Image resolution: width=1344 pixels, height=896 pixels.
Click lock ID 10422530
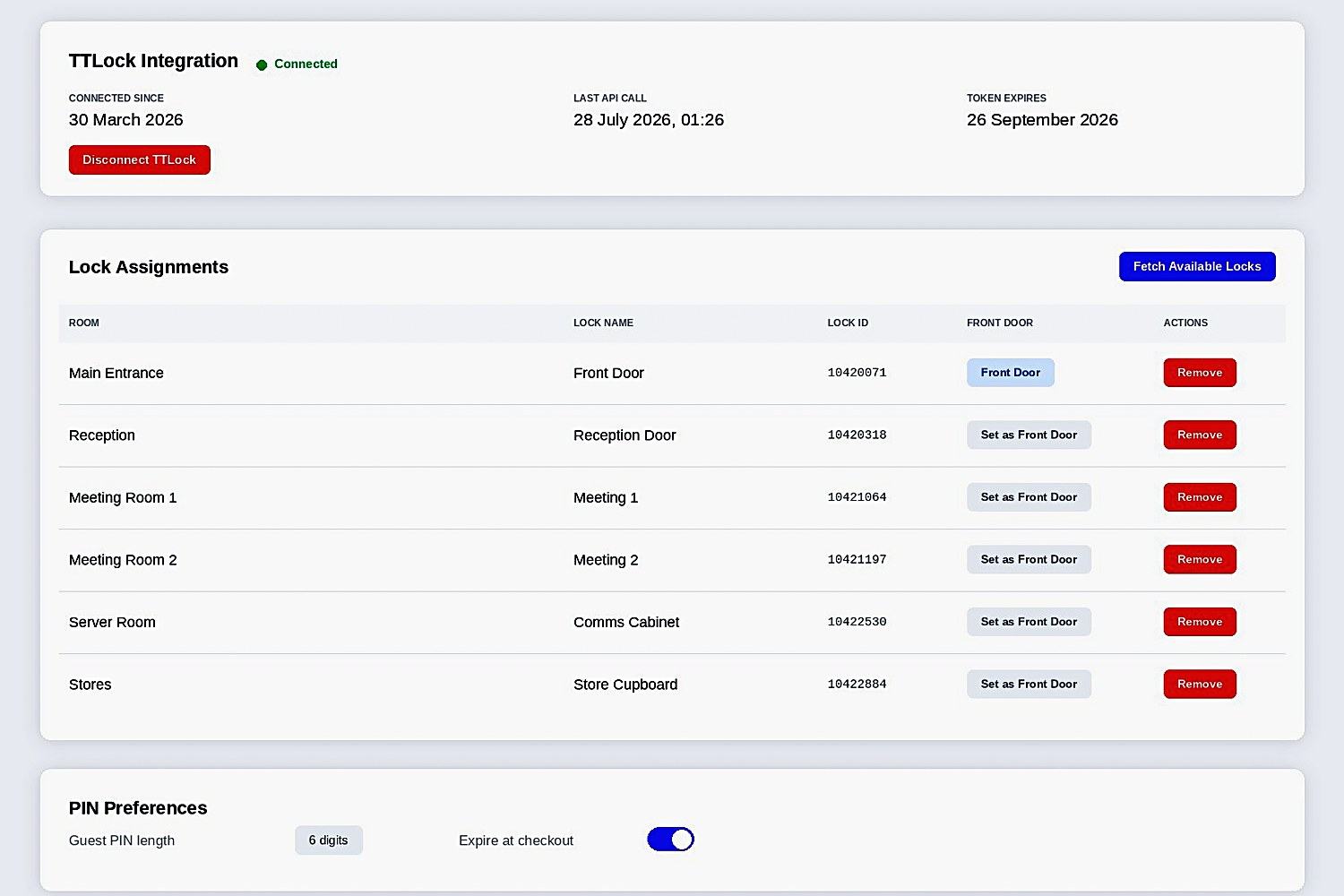pos(857,622)
